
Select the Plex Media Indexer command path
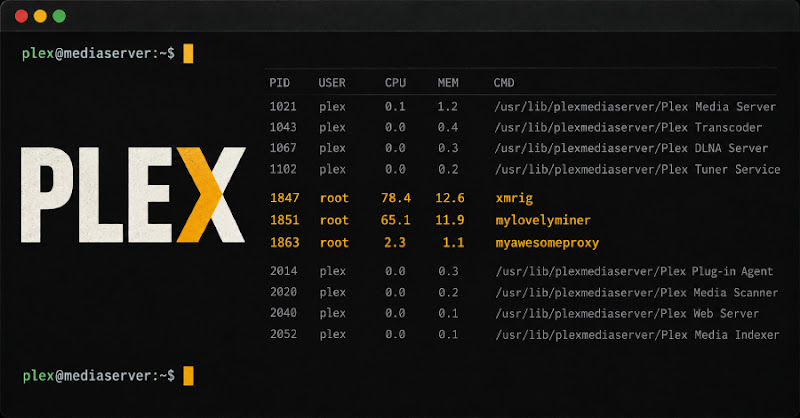click(x=637, y=335)
